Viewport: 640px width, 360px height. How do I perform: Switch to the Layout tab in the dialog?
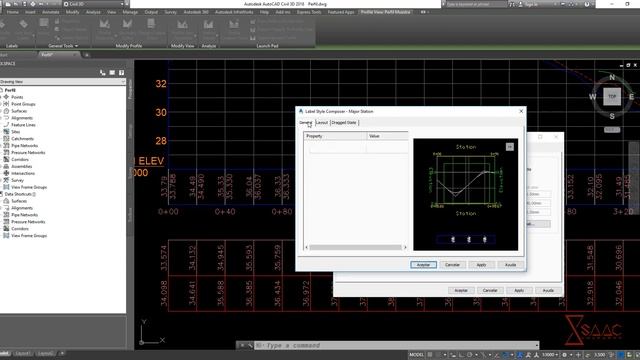pyautogui.click(x=322, y=122)
